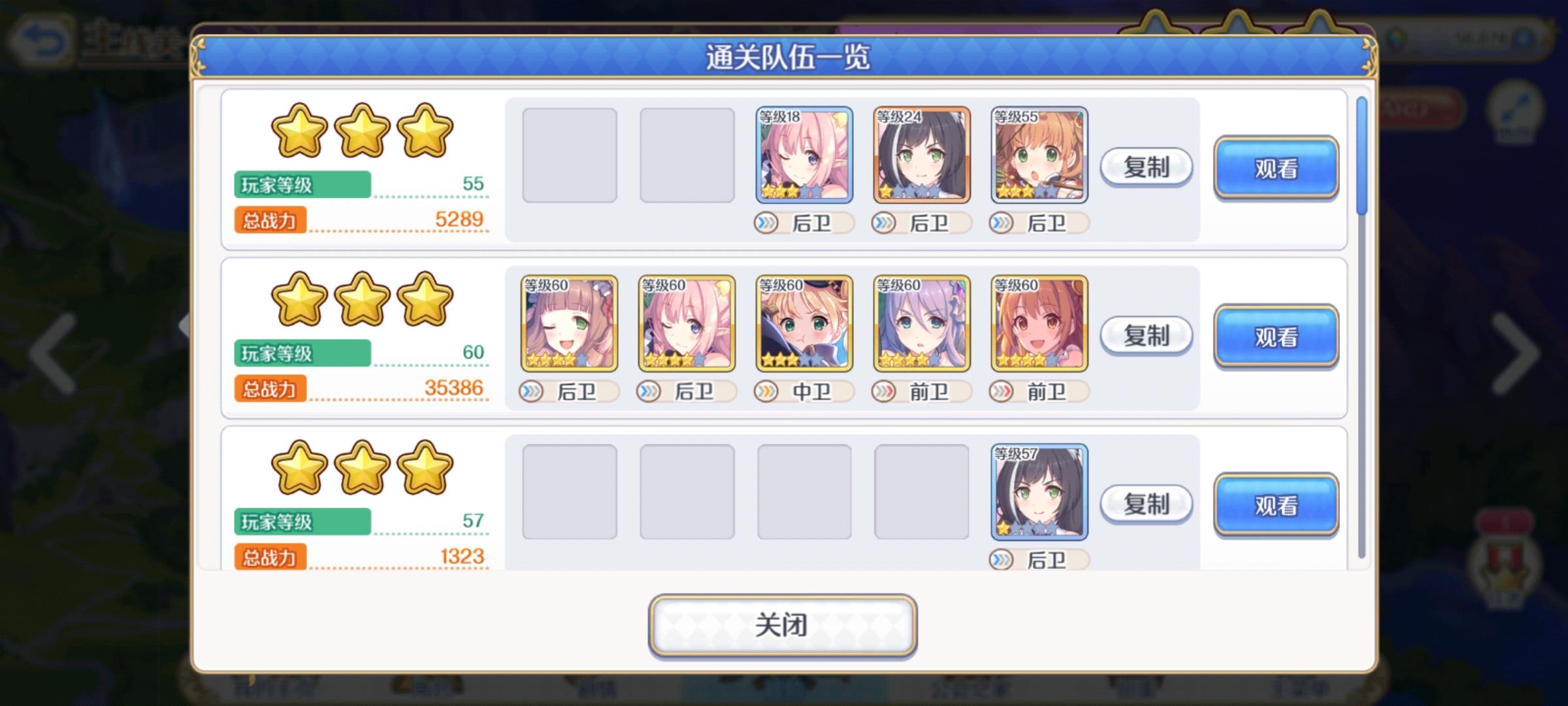Select the level 57 black-haired character portrait

coord(1039,492)
